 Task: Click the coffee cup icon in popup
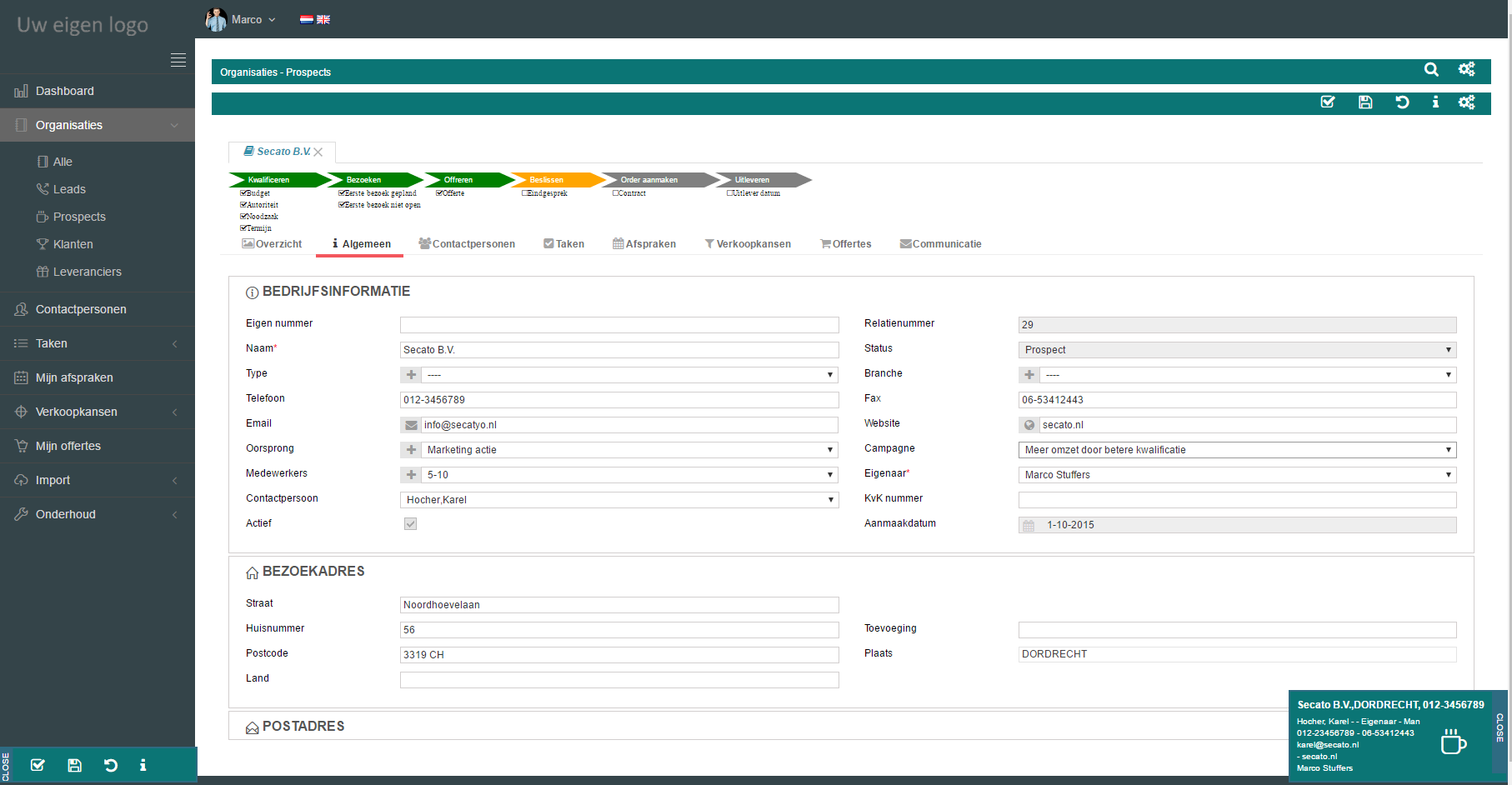coord(1453,741)
